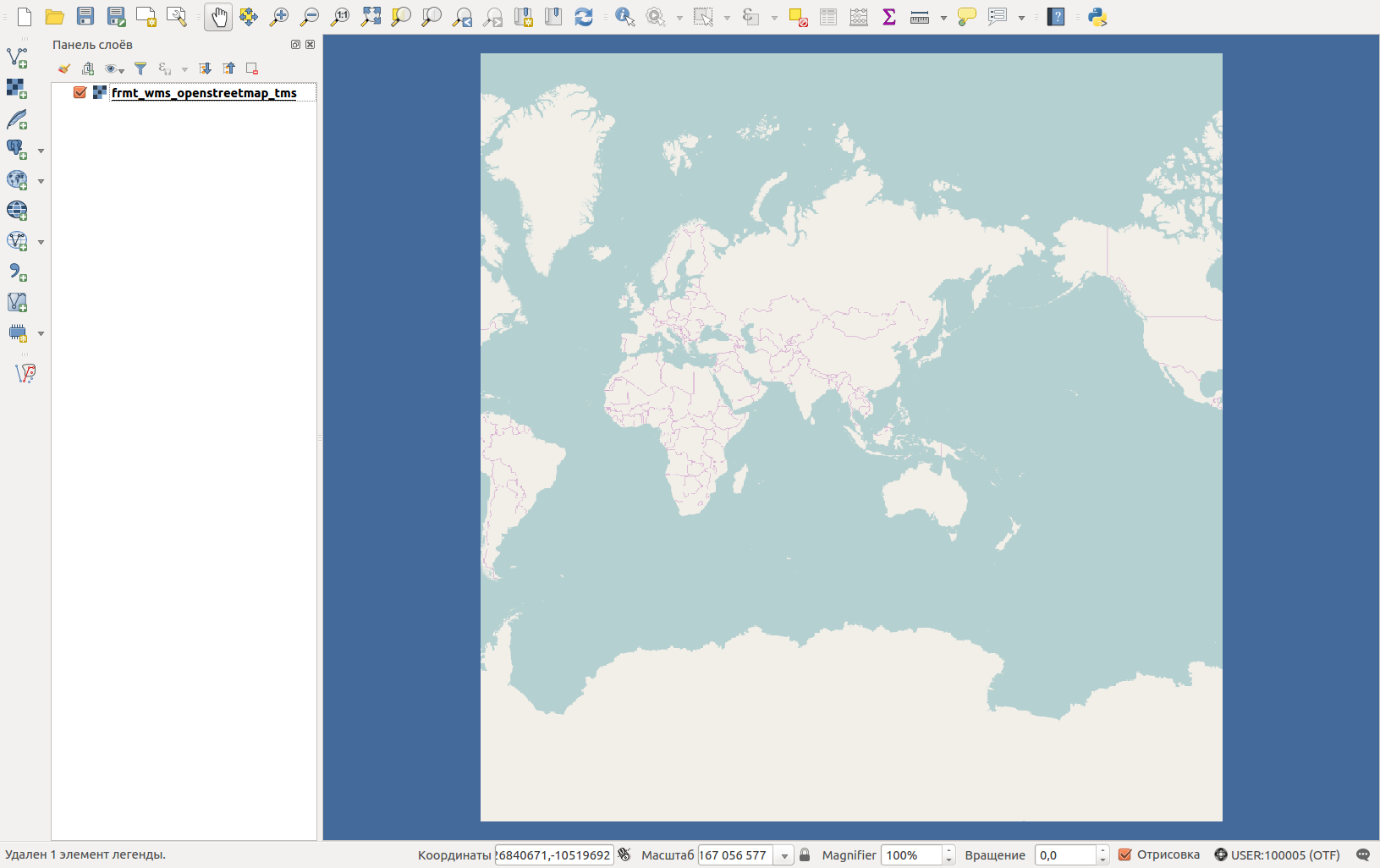Click the USER:100005 (OTF) CRS button
The width and height of the screenshot is (1380, 868).
(x=1277, y=854)
